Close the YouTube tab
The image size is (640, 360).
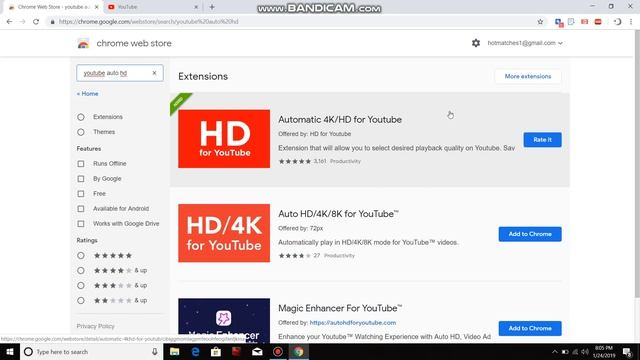click(x=196, y=7)
